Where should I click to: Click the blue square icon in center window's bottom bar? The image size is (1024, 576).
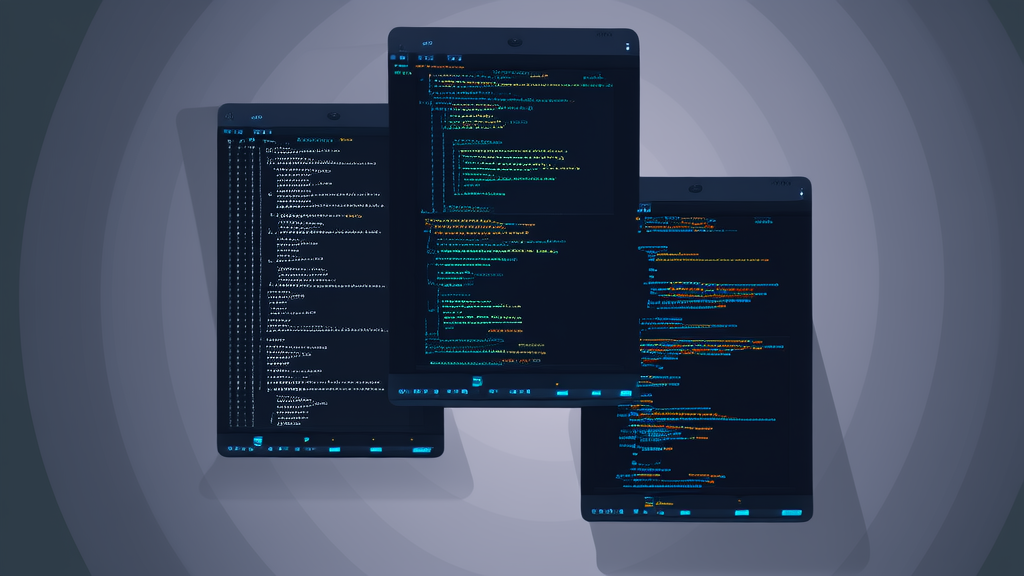click(478, 381)
